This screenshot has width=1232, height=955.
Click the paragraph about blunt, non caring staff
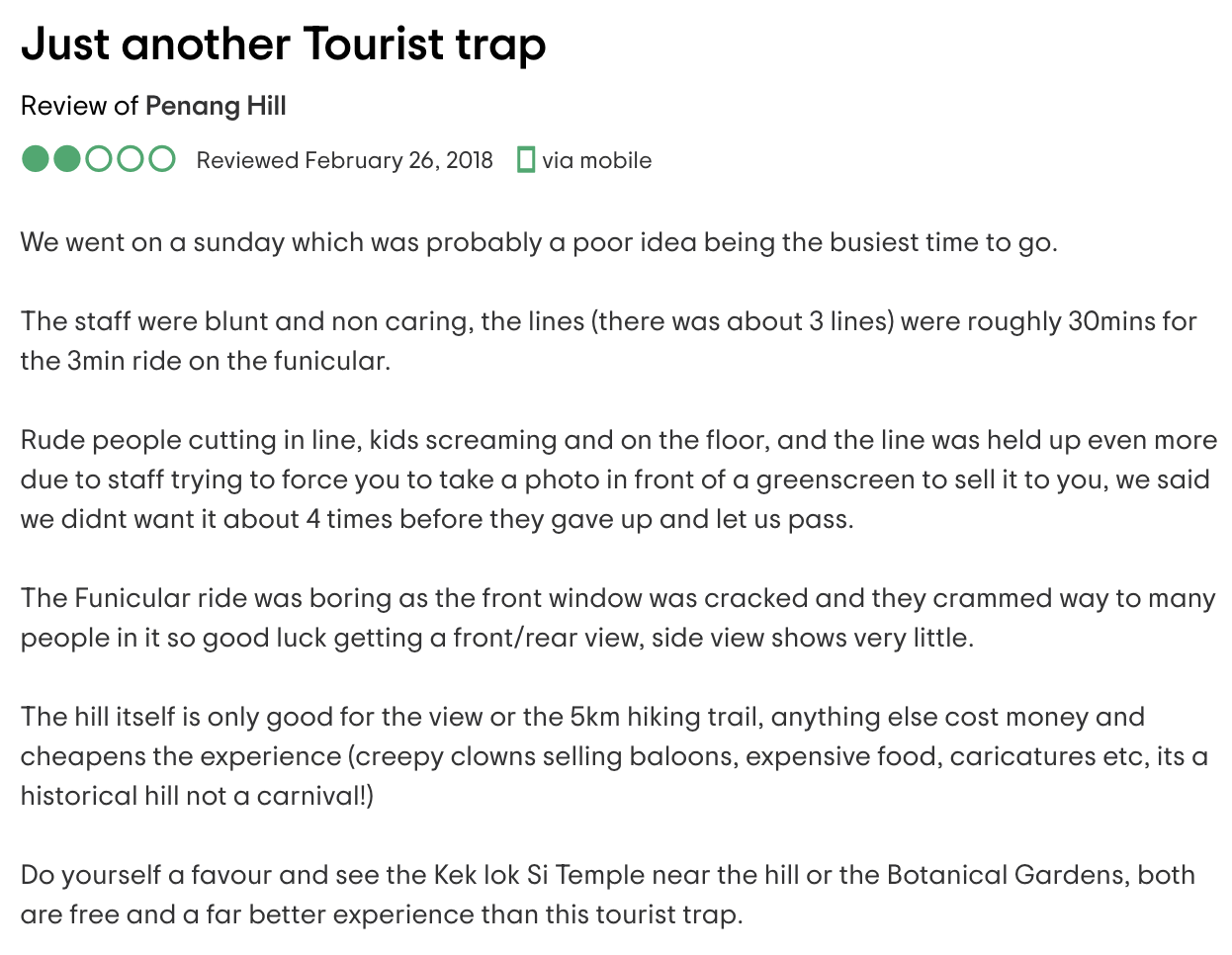click(609, 341)
